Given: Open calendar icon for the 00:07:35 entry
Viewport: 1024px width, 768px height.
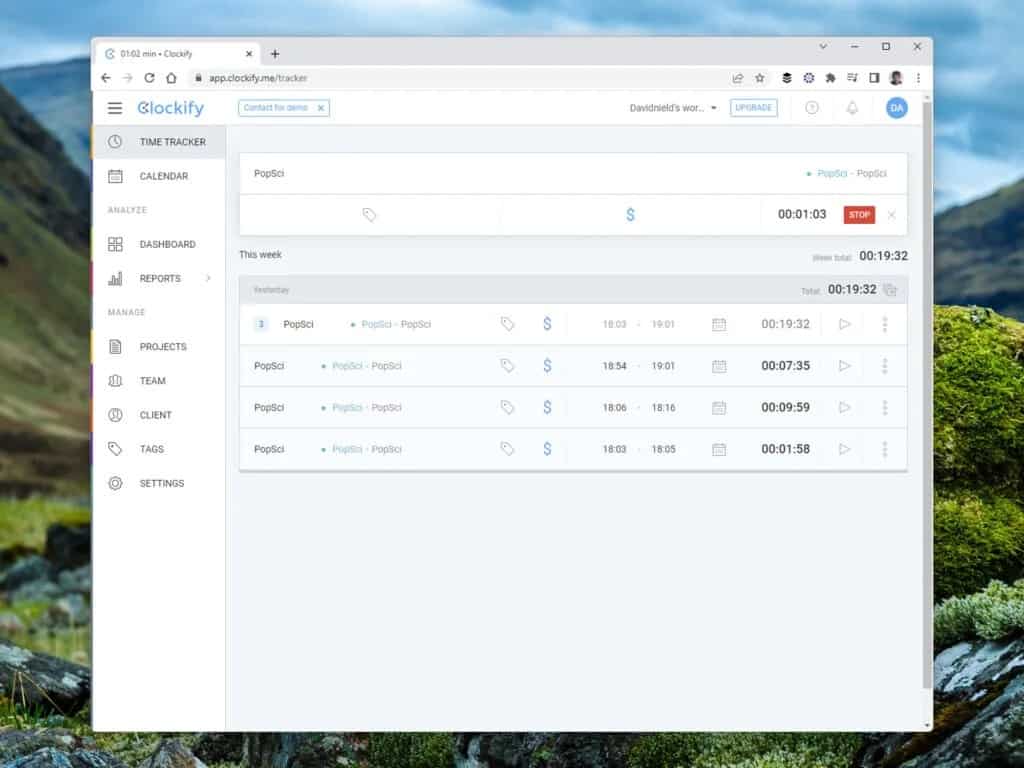Looking at the screenshot, I should 718,366.
